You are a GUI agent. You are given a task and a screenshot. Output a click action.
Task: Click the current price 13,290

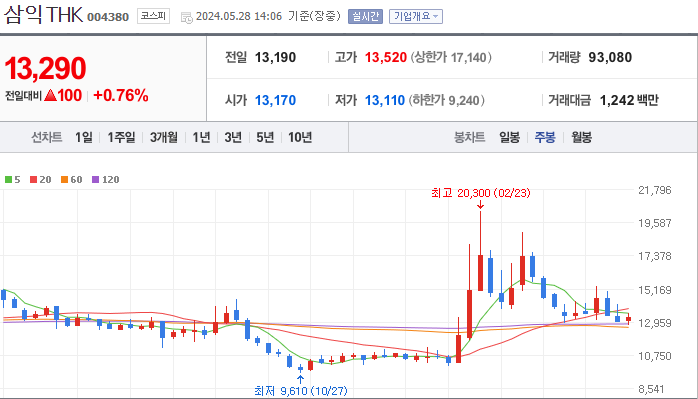click(x=45, y=69)
